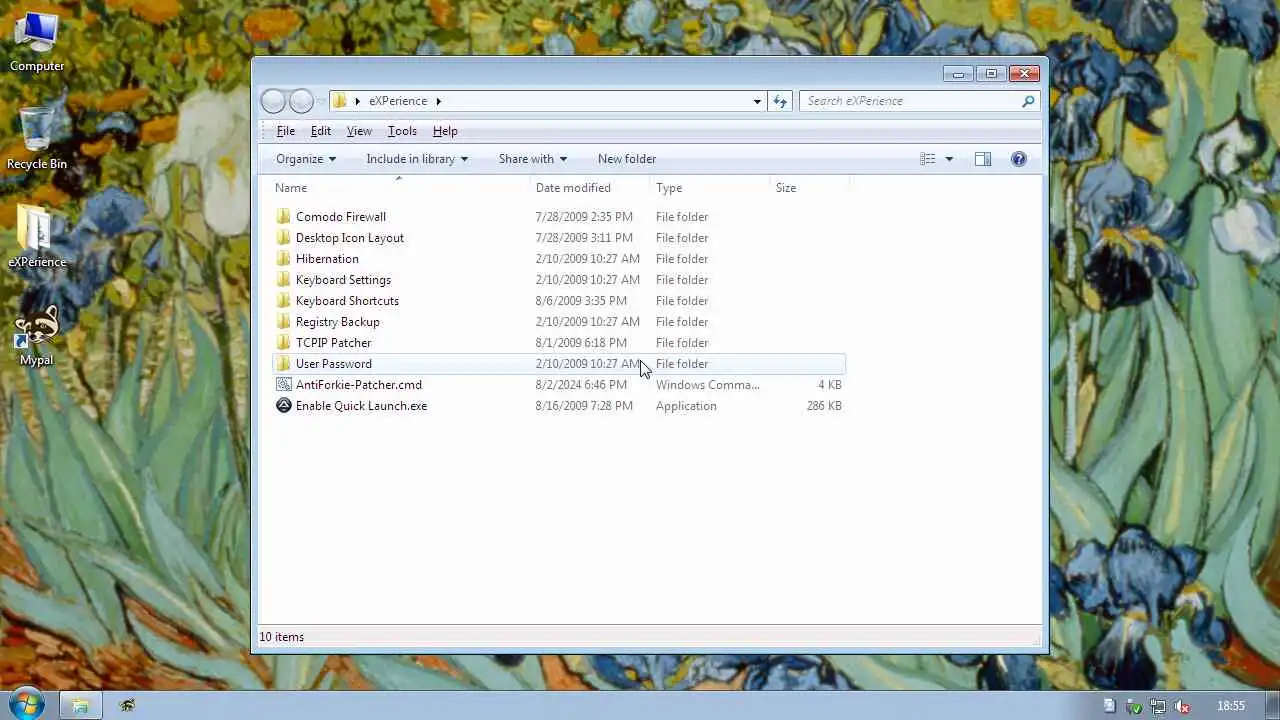Screen dimensions: 1280x720
Task: Click Windows Explorer taskbar button
Action: pos(80,705)
